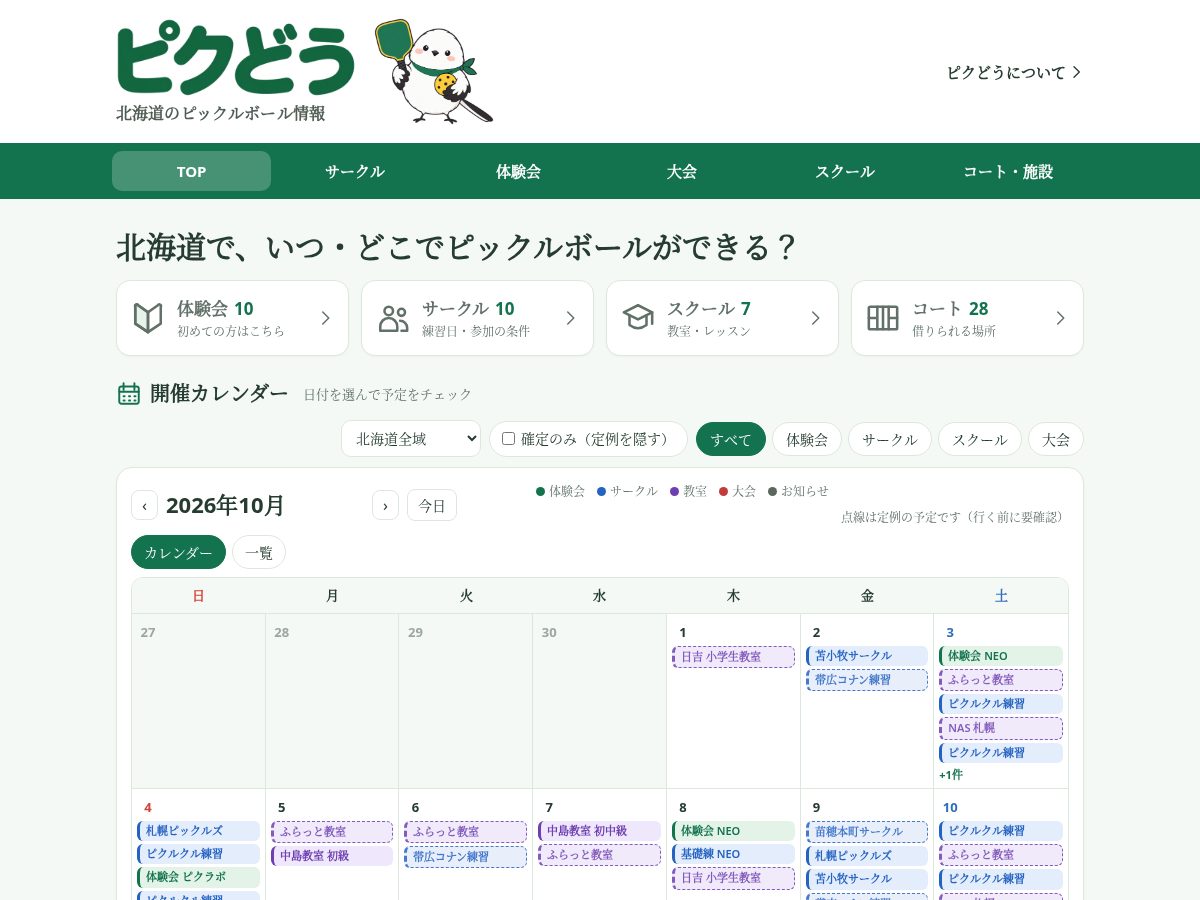Select date 1 in the calendar
Screen dimensions: 1200x900
pos(683,632)
